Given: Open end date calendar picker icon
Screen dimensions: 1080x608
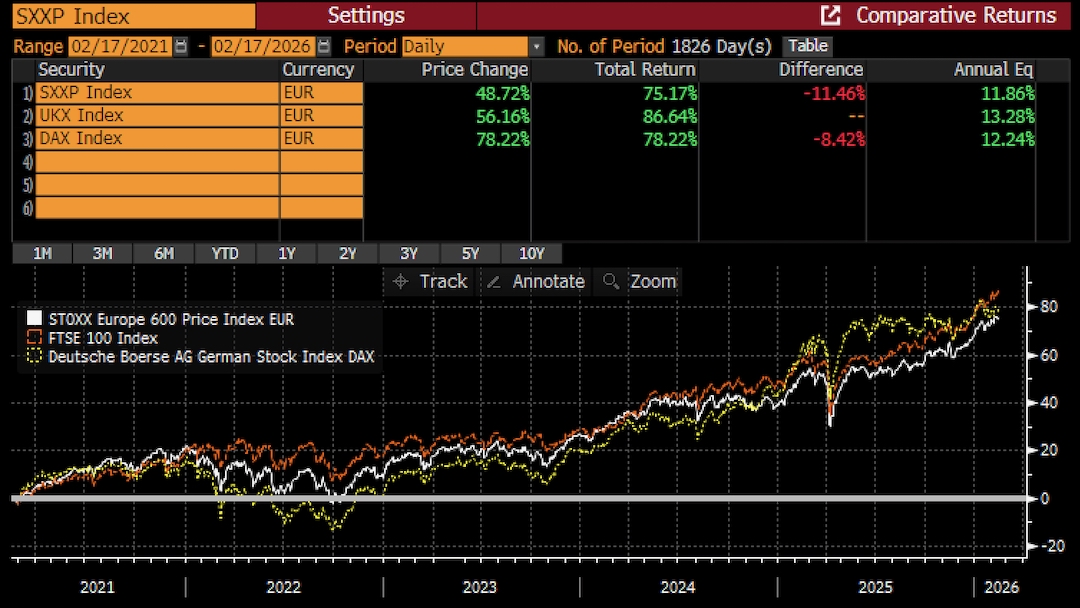Looking at the screenshot, I should (323, 46).
